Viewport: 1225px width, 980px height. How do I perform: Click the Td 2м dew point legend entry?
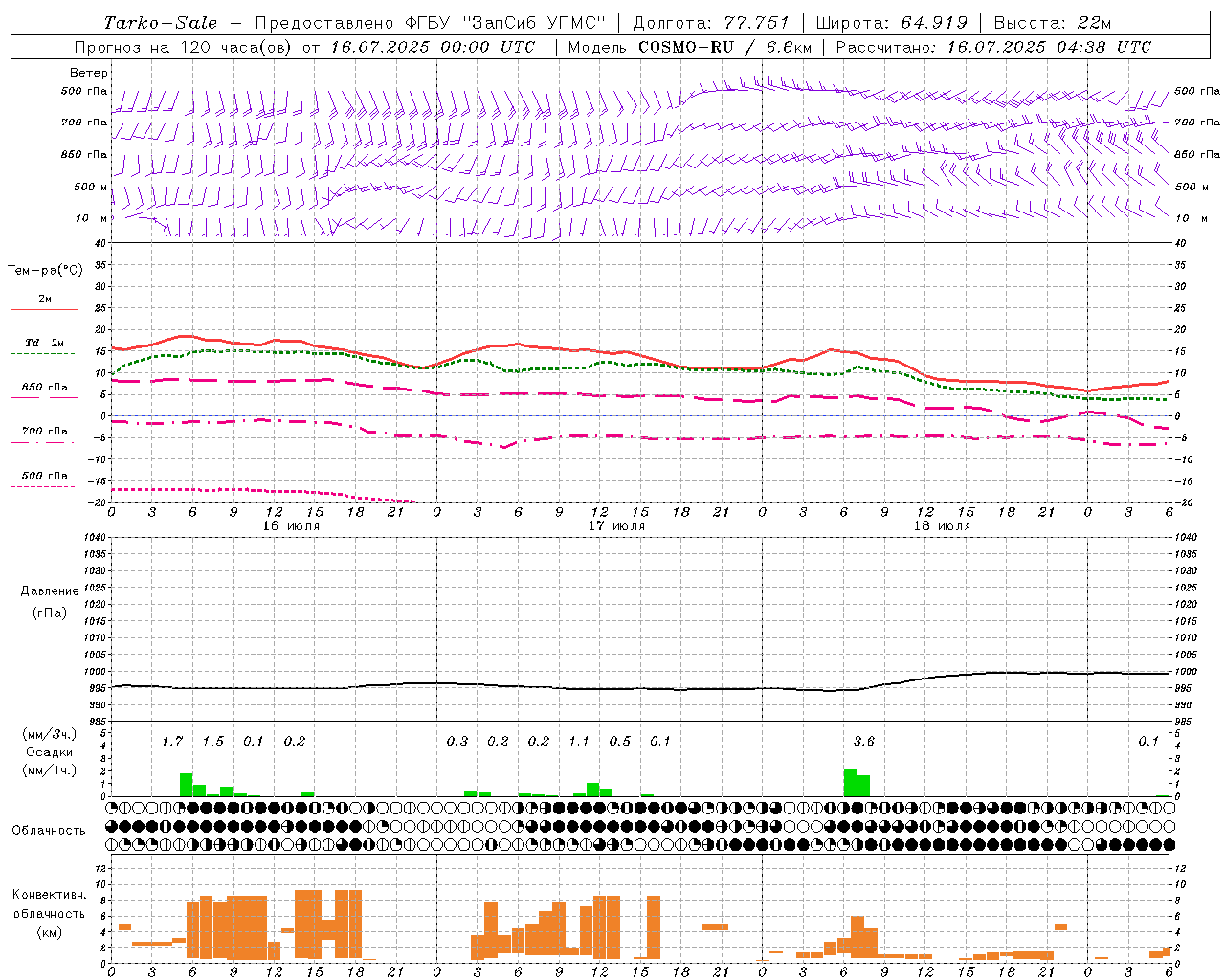[44, 346]
